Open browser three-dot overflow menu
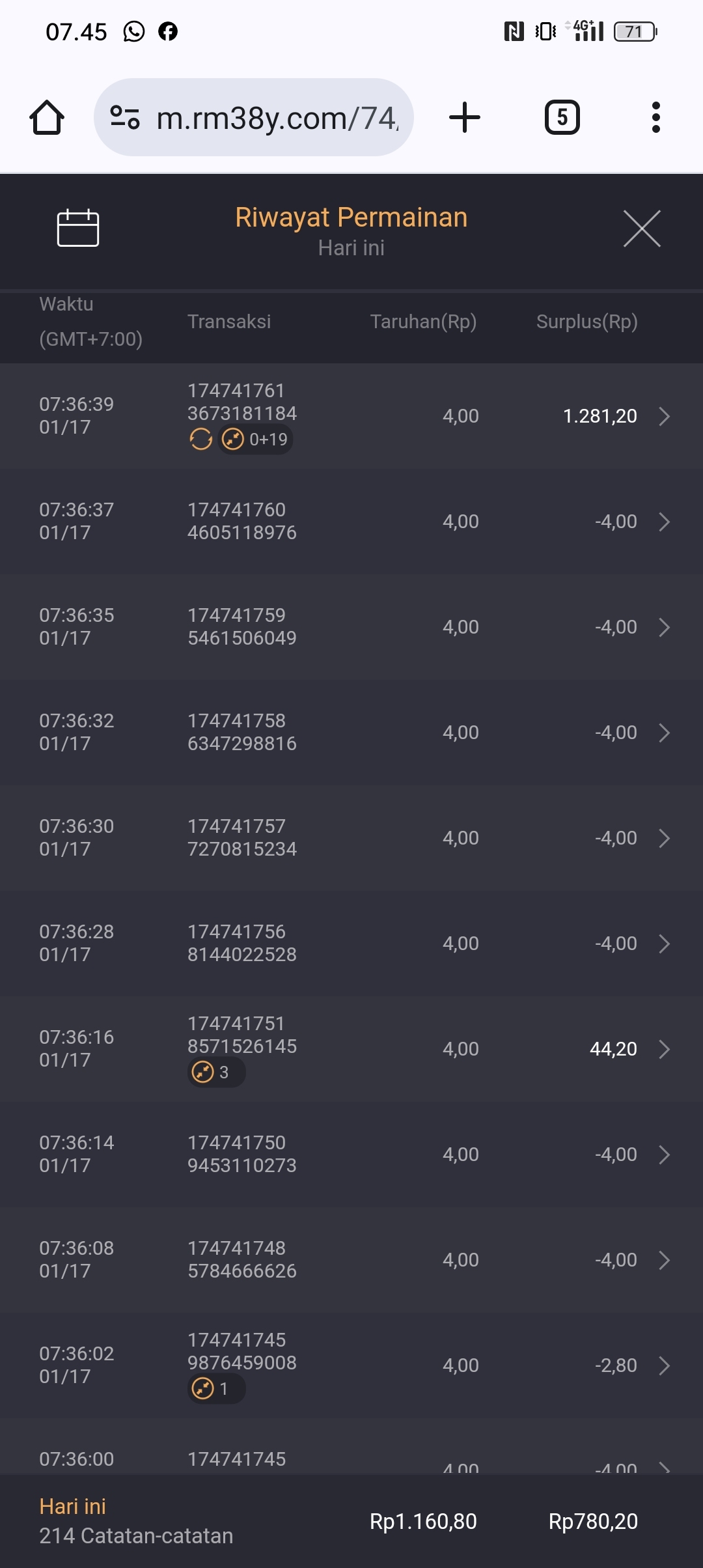Screen dimensions: 703x1568 (655, 118)
